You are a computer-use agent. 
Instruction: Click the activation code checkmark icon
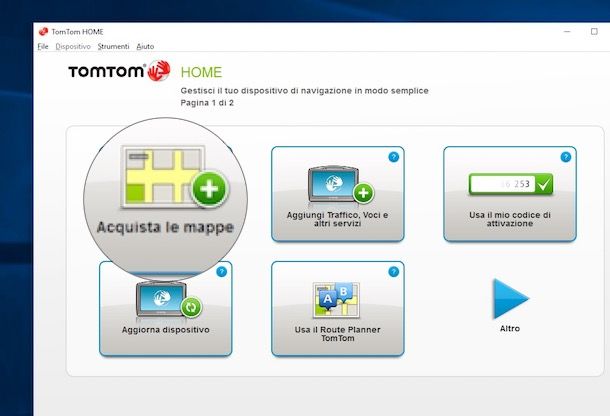[544, 184]
